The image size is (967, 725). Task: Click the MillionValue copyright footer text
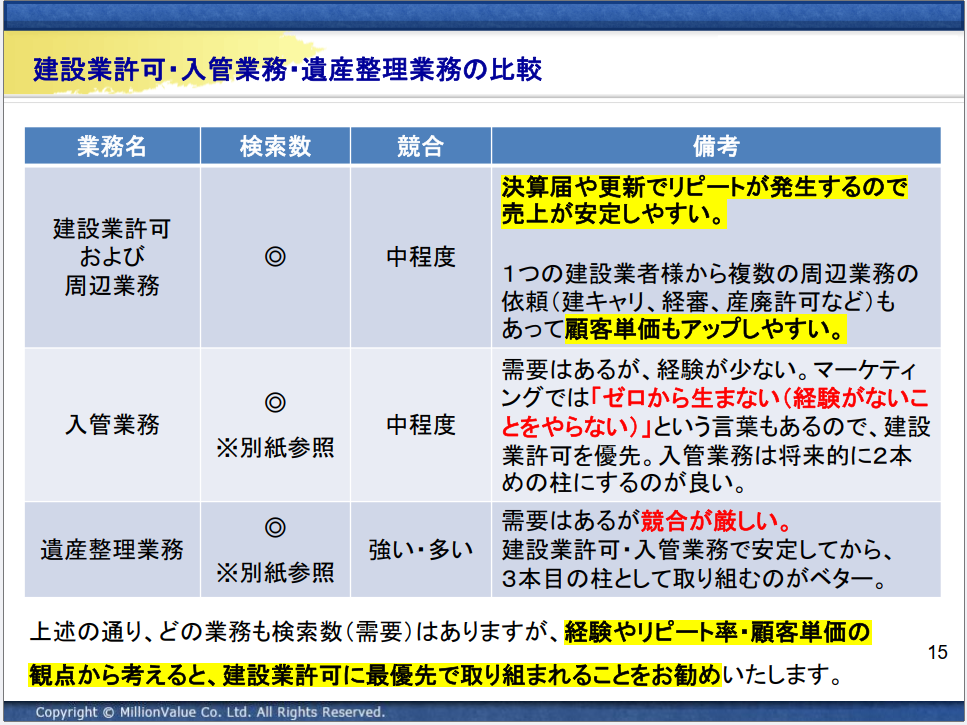(210, 712)
